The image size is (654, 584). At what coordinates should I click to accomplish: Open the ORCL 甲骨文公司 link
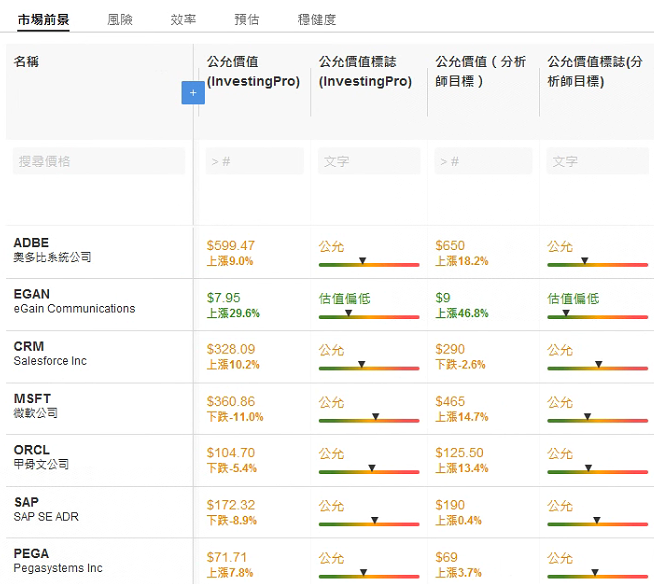(x=41, y=457)
